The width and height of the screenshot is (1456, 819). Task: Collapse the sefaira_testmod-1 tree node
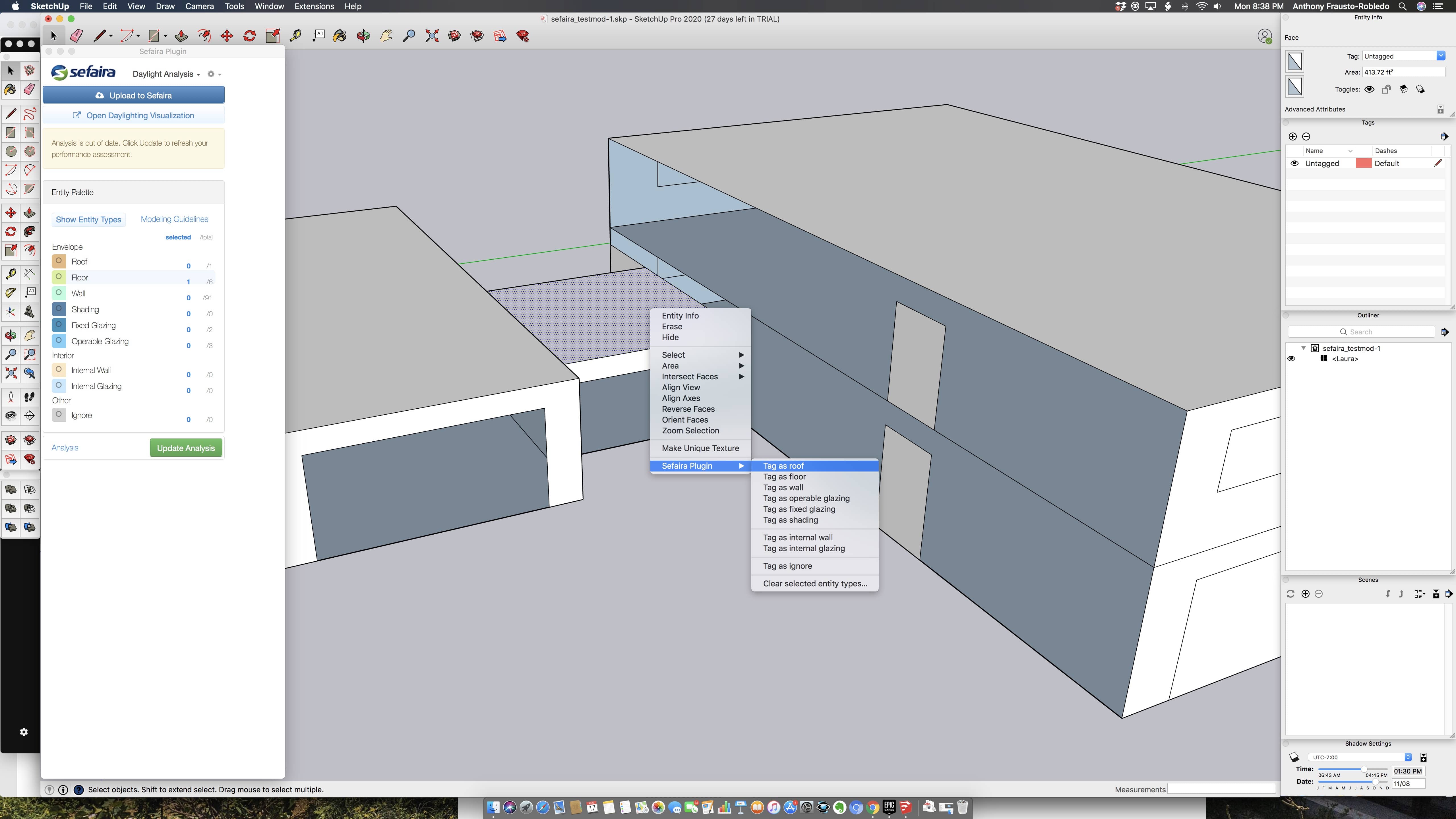[1303, 348]
